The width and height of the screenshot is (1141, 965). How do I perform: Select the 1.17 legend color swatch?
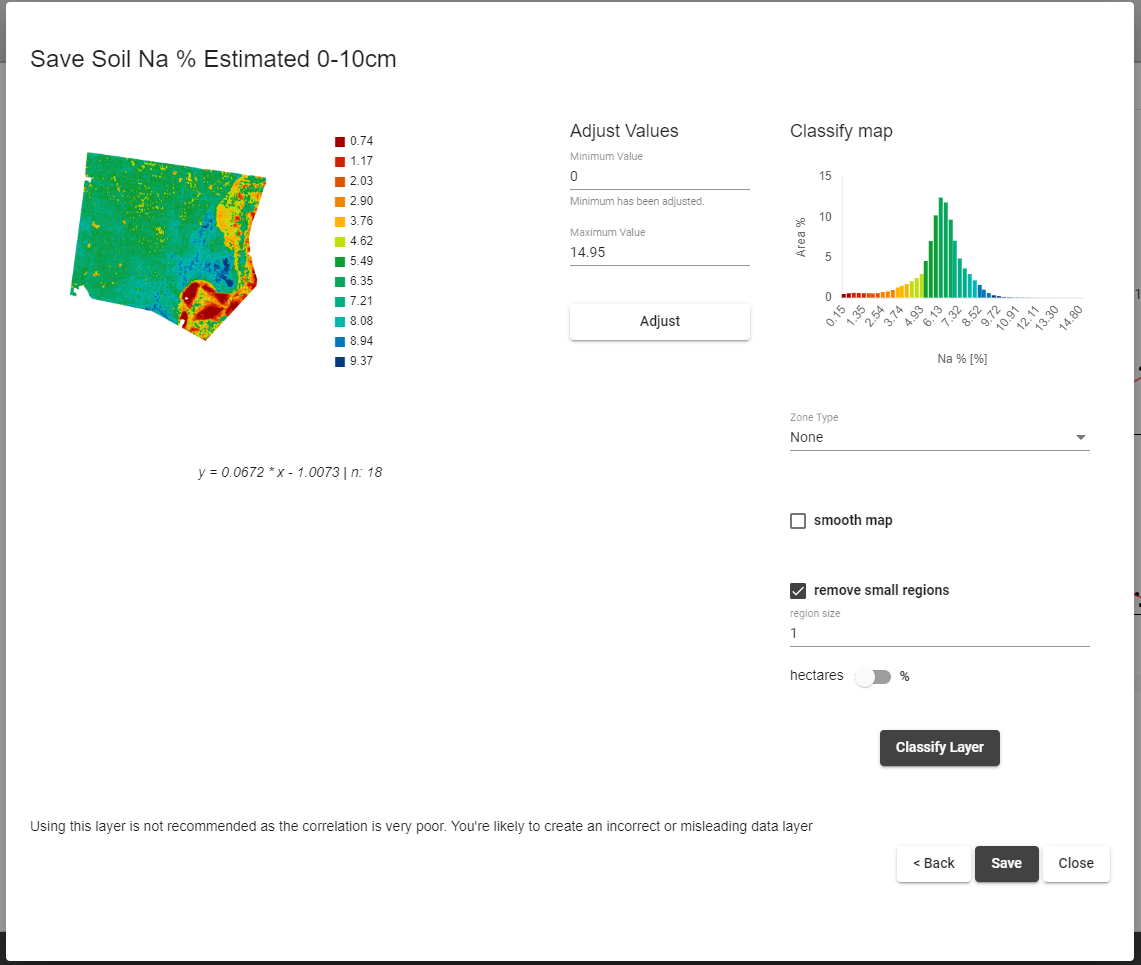click(340, 162)
